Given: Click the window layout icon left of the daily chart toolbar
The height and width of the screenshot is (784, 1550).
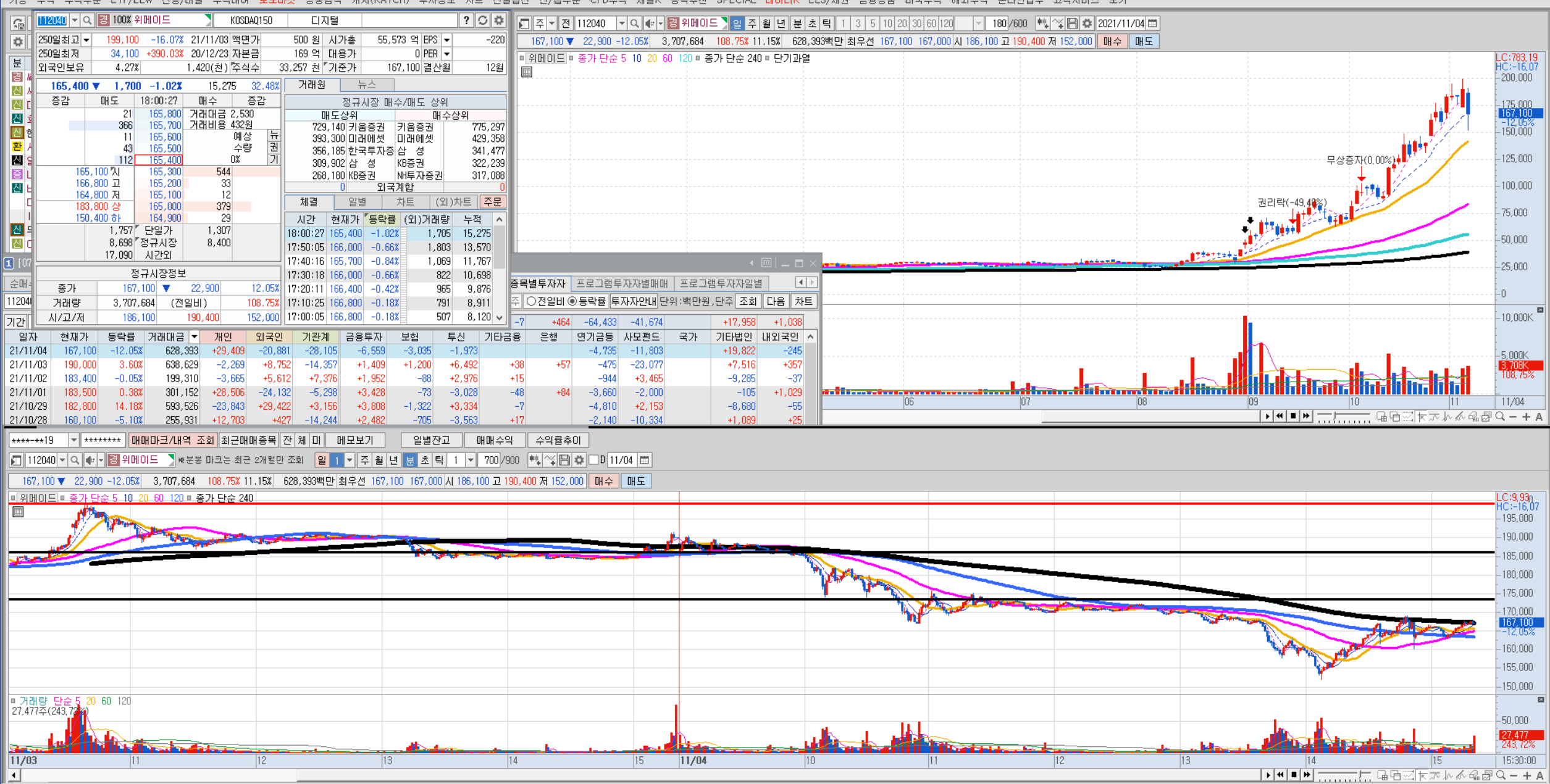Looking at the screenshot, I should tap(524, 23).
